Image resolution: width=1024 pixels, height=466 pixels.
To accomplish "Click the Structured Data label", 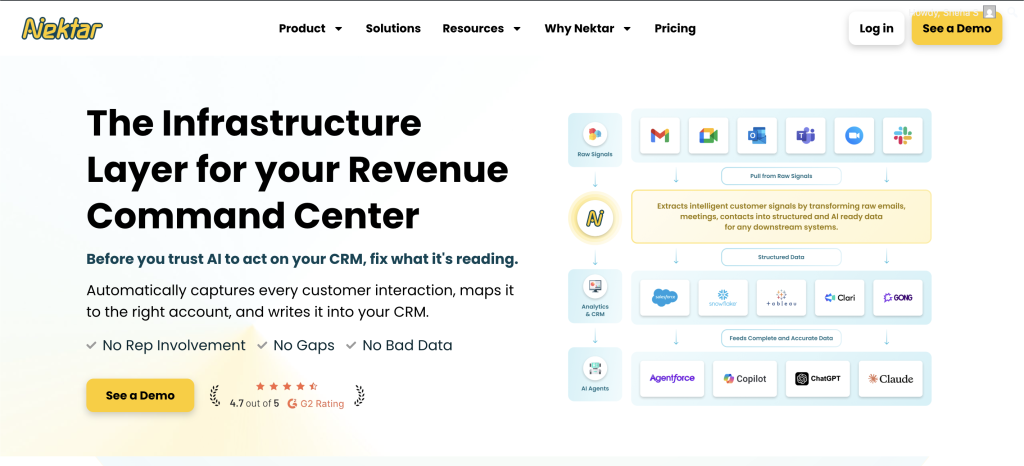I will click(x=781, y=257).
